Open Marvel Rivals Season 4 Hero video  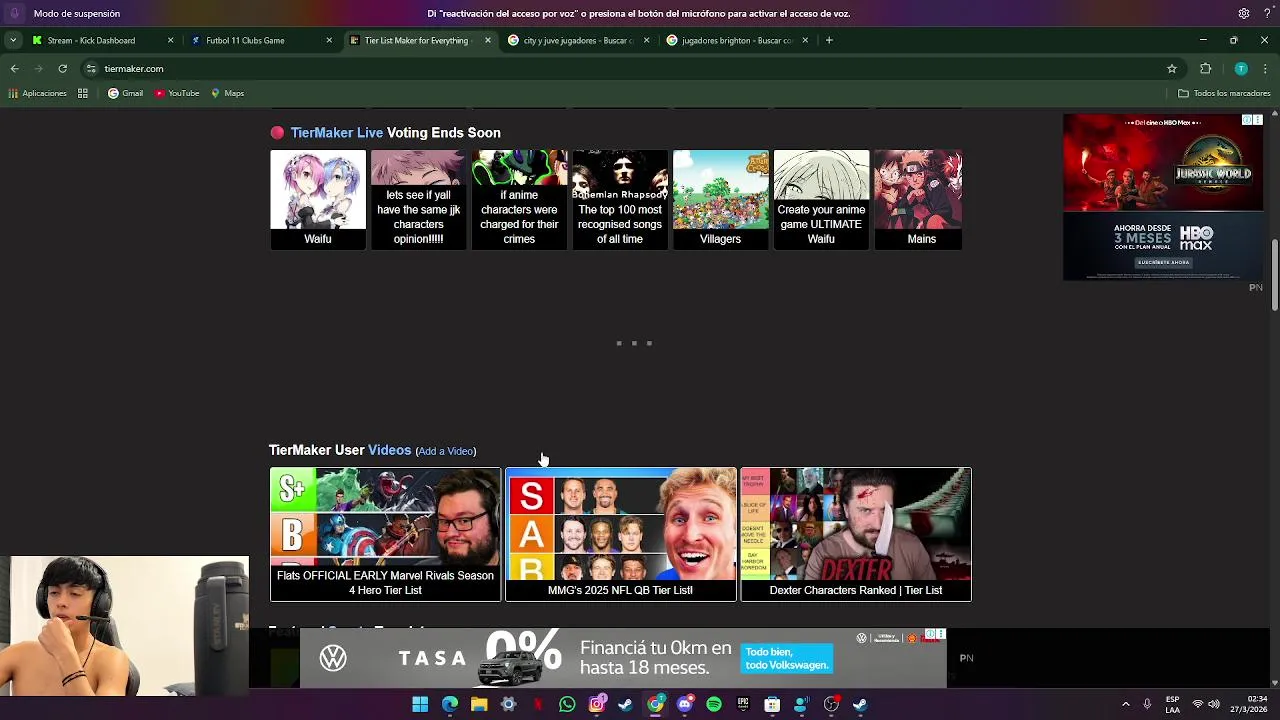click(x=385, y=534)
